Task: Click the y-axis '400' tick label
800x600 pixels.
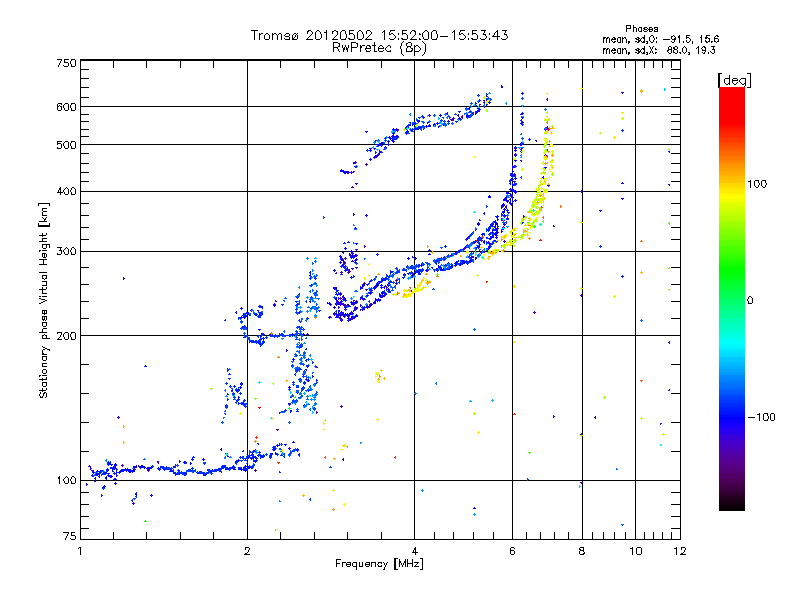Action: pos(66,192)
